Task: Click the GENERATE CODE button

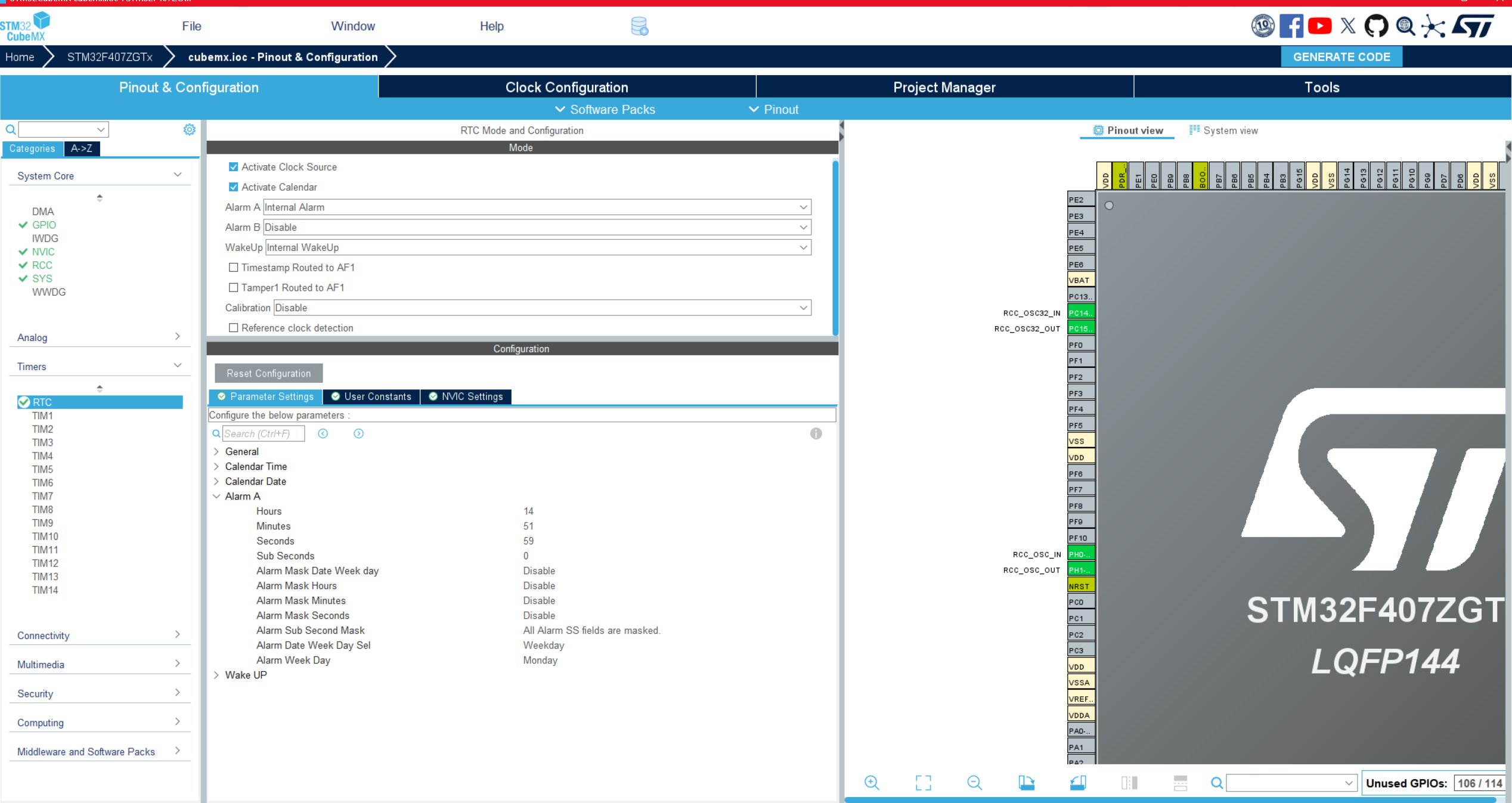Action: pyautogui.click(x=1341, y=57)
